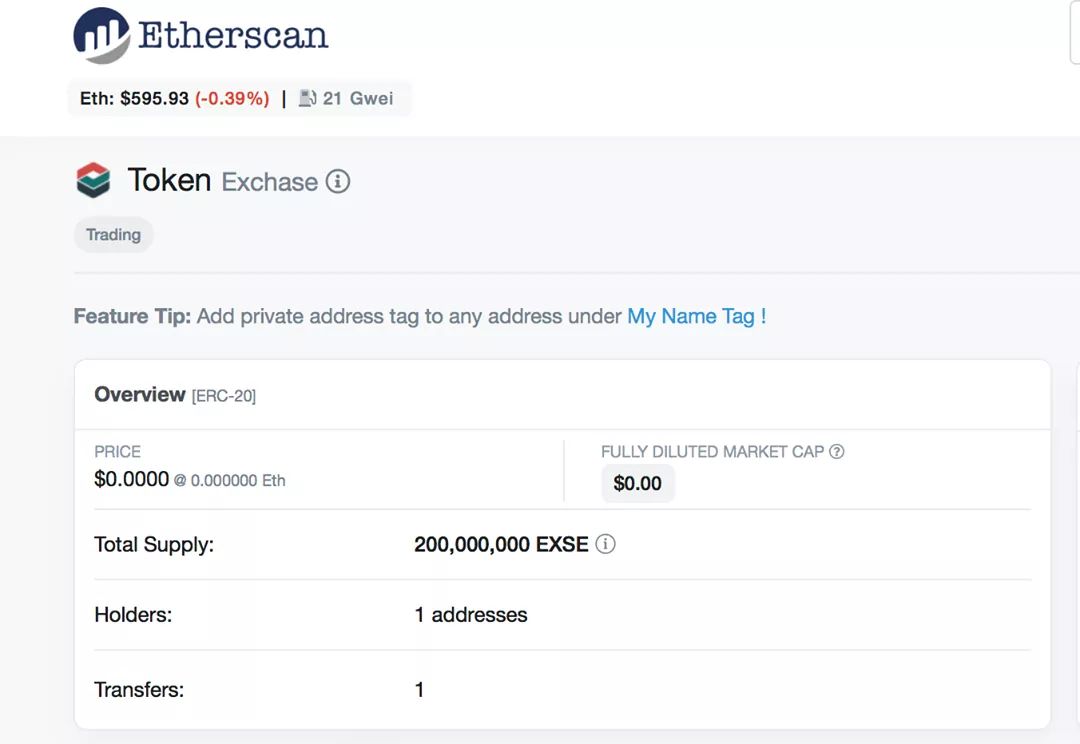Click the 200,000,000 EXSE total supply value
The height and width of the screenshot is (744, 1080).
(501, 545)
